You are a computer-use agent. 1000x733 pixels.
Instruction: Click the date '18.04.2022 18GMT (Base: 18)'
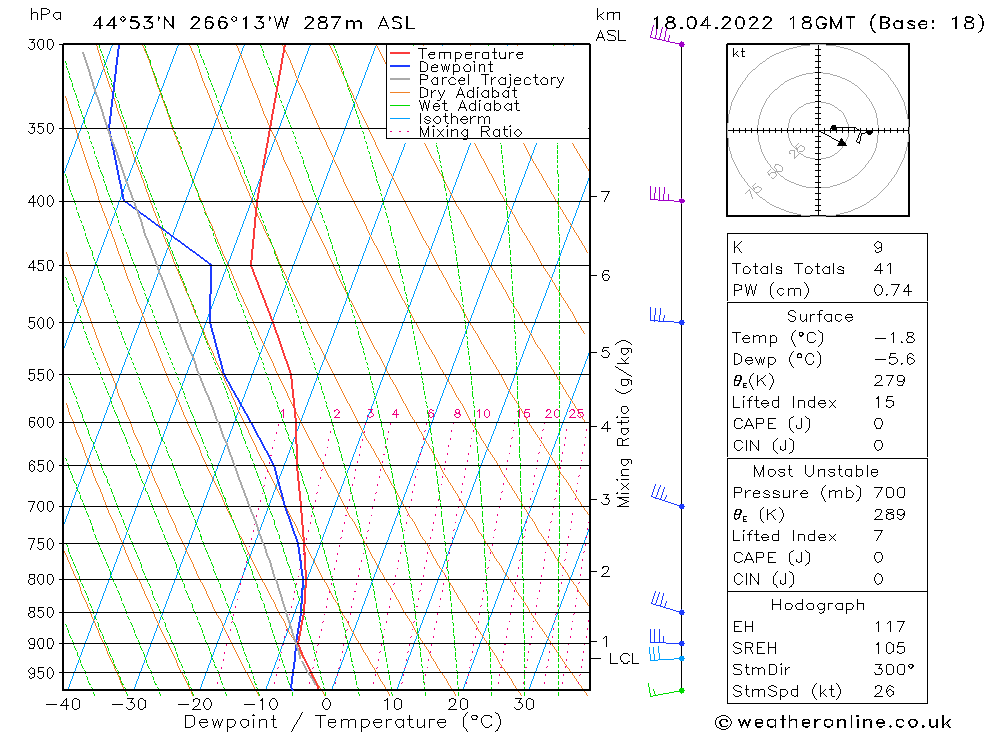click(818, 23)
